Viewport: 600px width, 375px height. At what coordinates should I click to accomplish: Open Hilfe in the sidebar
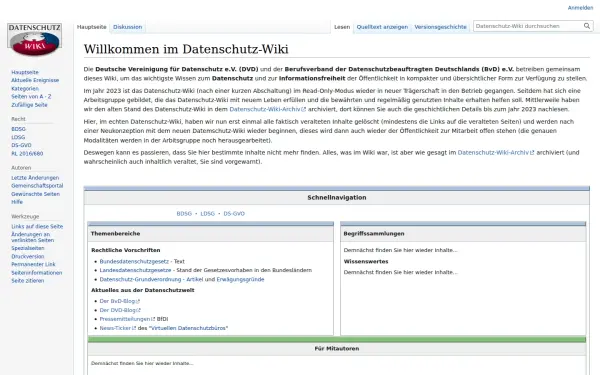click(x=17, y=202)
